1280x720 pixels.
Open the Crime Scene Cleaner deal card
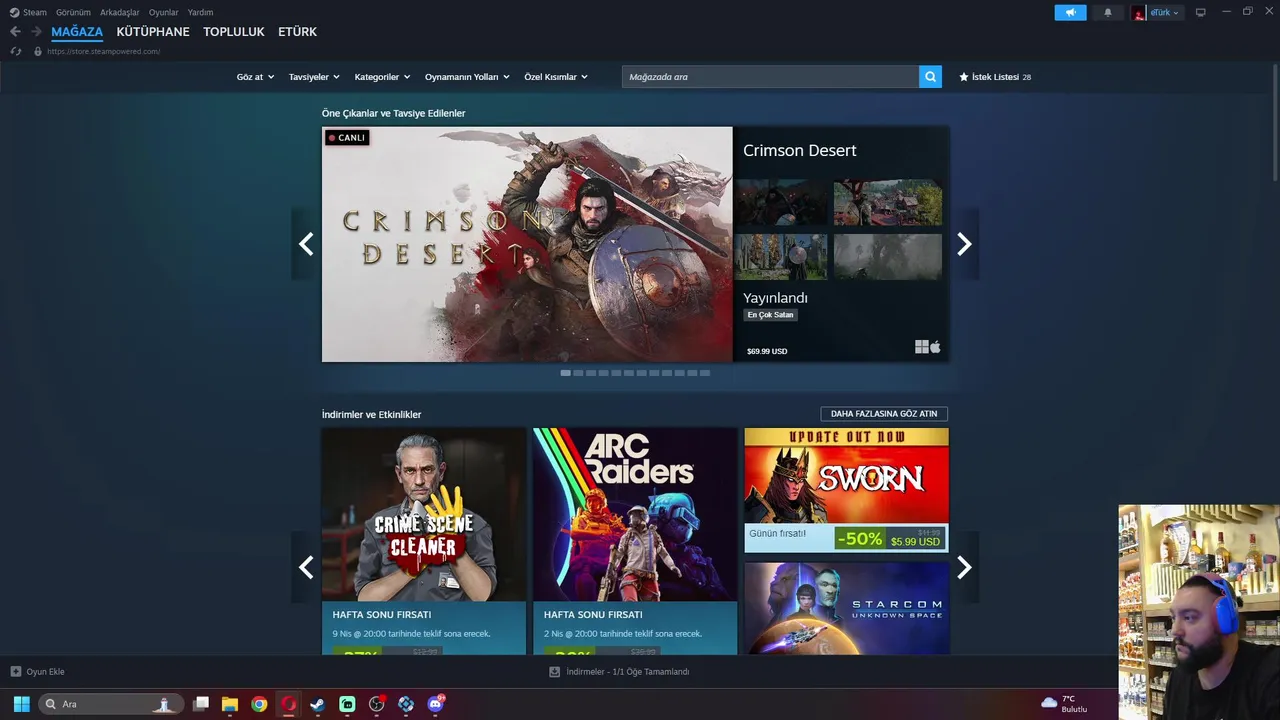pyautogui.click(x=424, y=541)
